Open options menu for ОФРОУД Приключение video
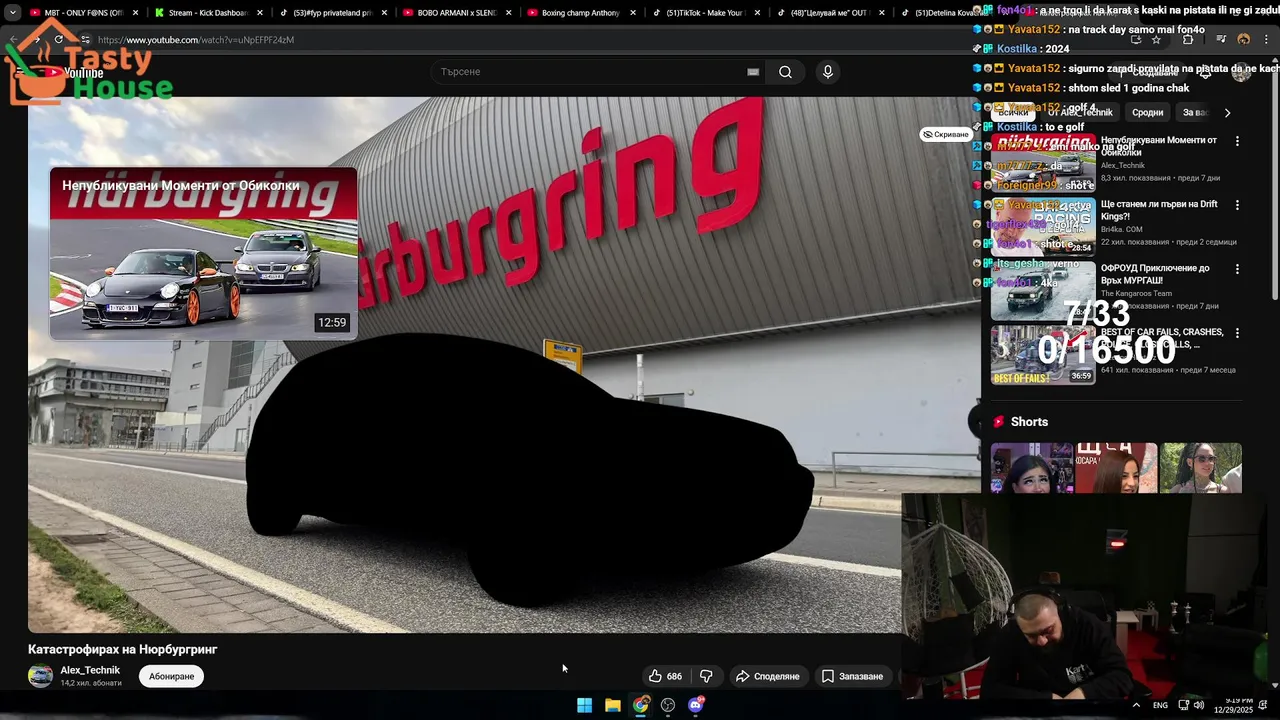 click(x=1237, y=269)
